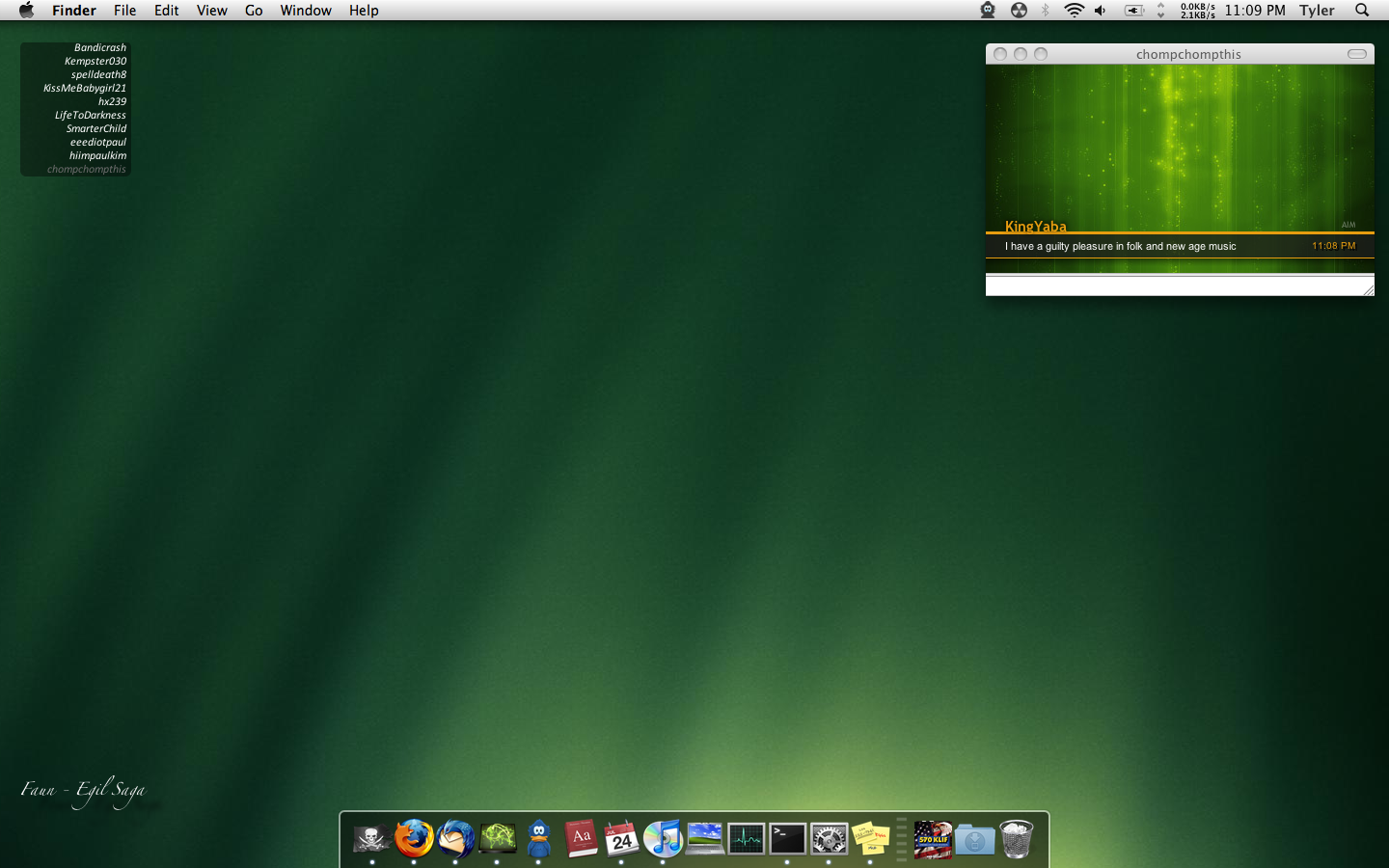This screenshot has width=1389, height=868.
Task: Open the Help menu
Action: tap(364, 10)
